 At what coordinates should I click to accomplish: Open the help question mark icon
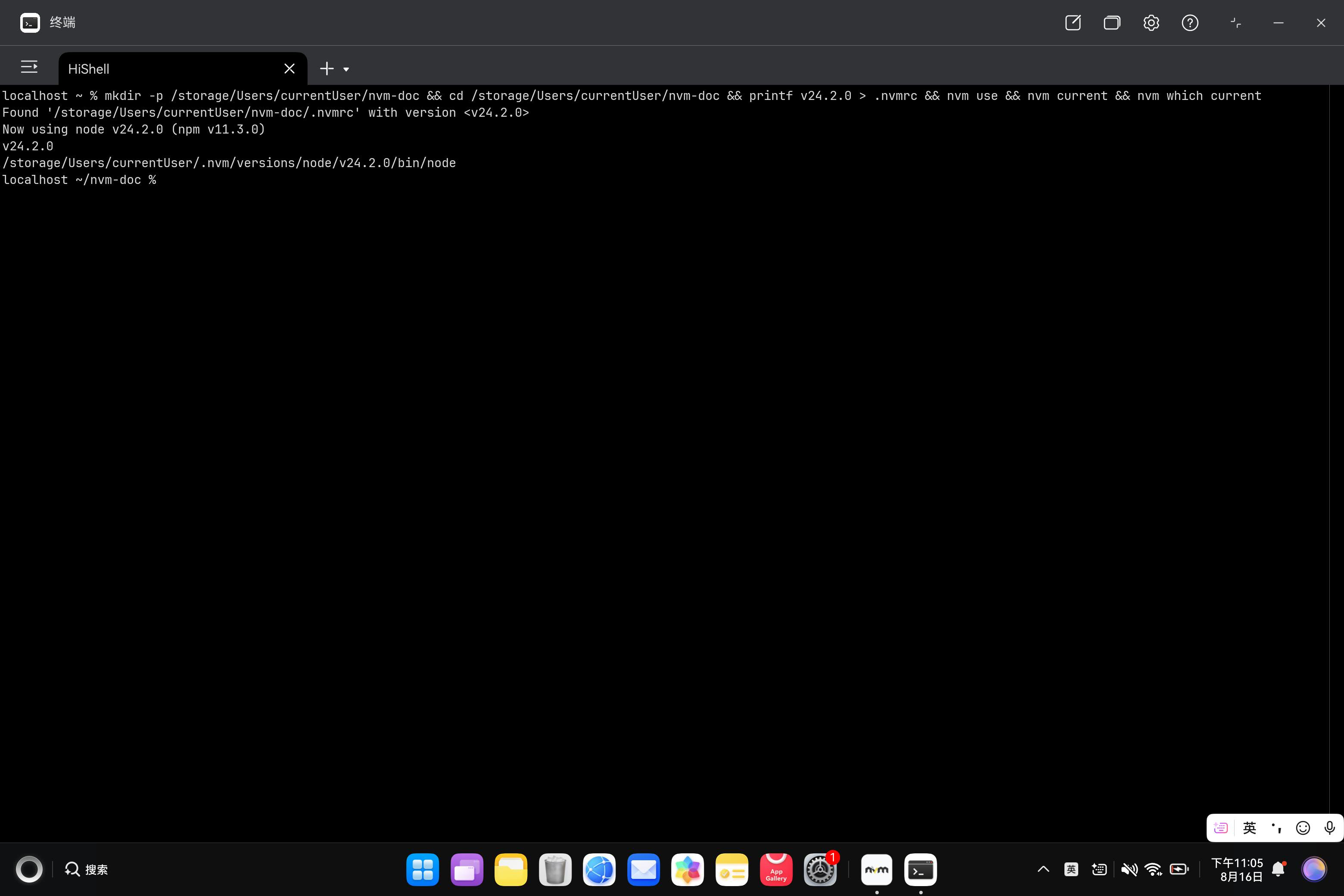pyautogui.click(x=1190, y=23)
